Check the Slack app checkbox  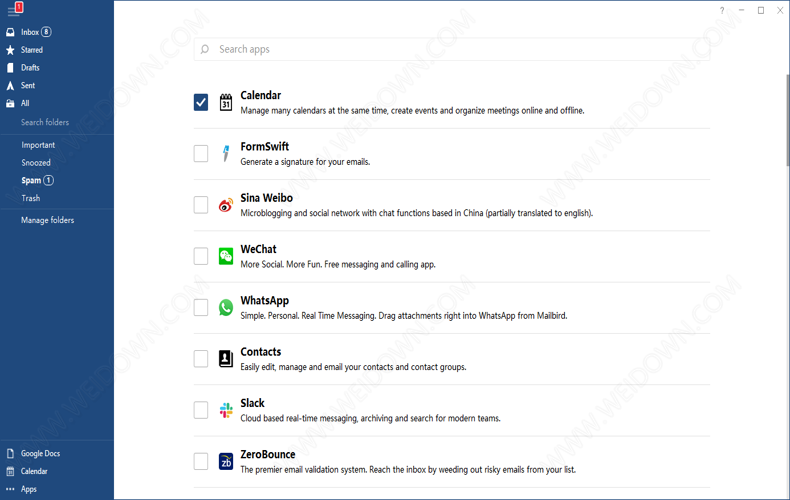[201, 410]
